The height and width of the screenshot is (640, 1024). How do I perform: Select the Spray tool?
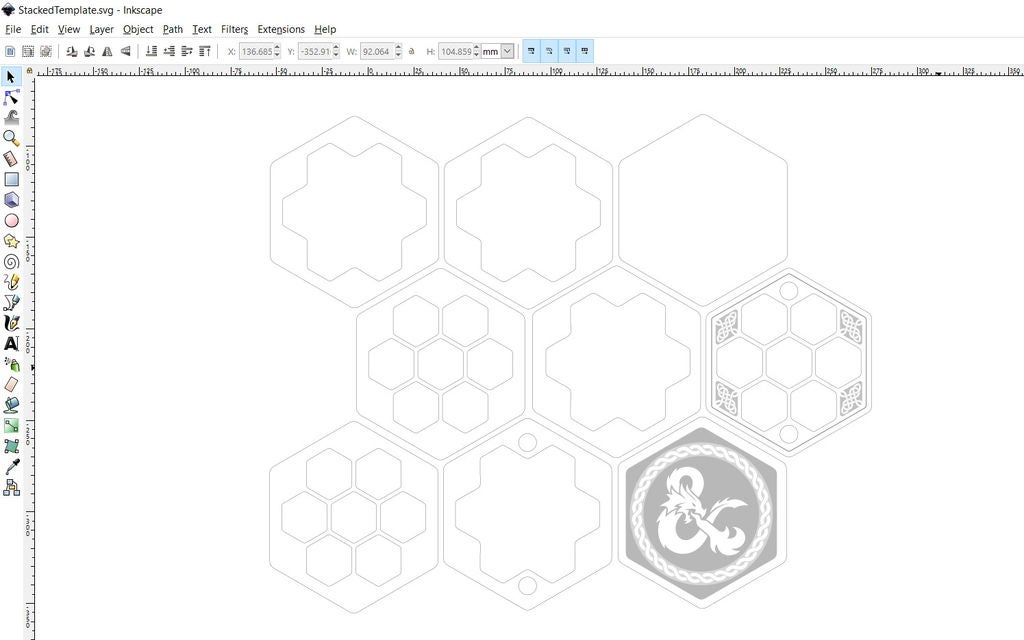click(x=11, y=364)
